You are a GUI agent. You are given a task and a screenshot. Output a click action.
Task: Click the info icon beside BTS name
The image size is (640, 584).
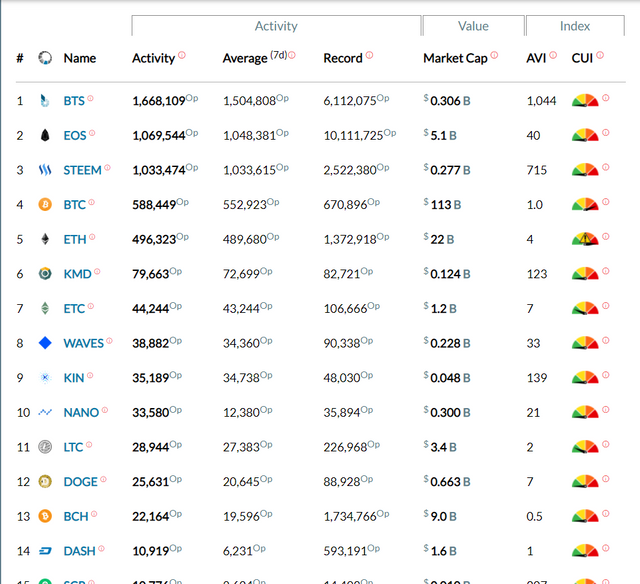pos(90,98)
